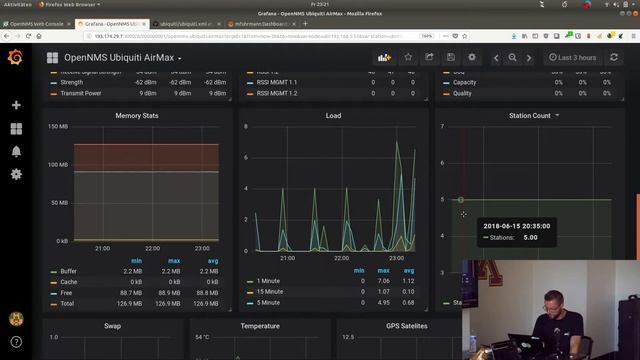
Task: Switch to the OpenNMS Web Console tab
Action: point(37,24)
